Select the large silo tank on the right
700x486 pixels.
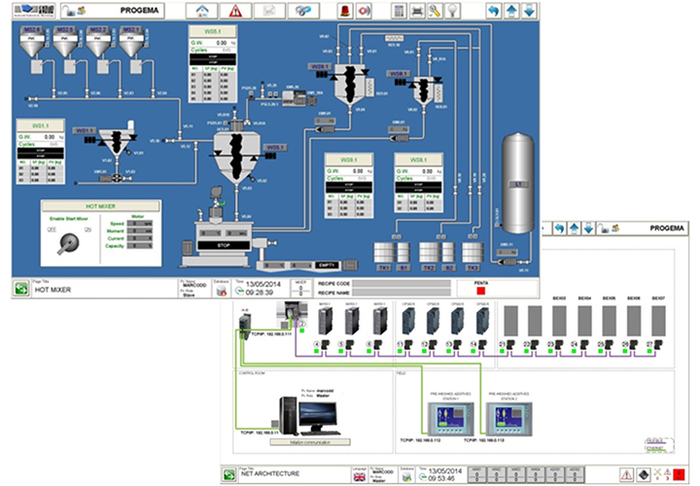(x=520, y=183)
